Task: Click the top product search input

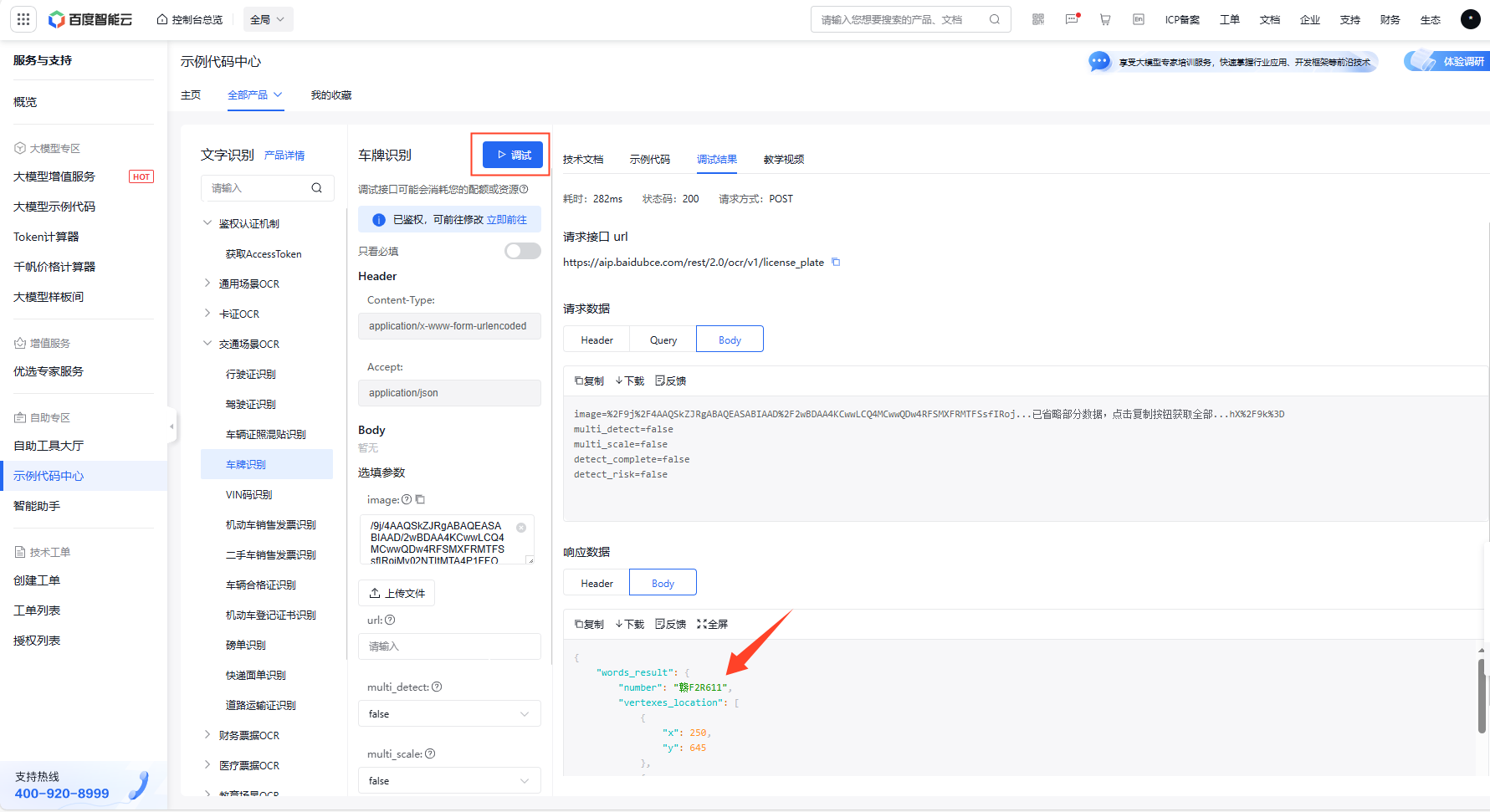Action: pos(899,19)
